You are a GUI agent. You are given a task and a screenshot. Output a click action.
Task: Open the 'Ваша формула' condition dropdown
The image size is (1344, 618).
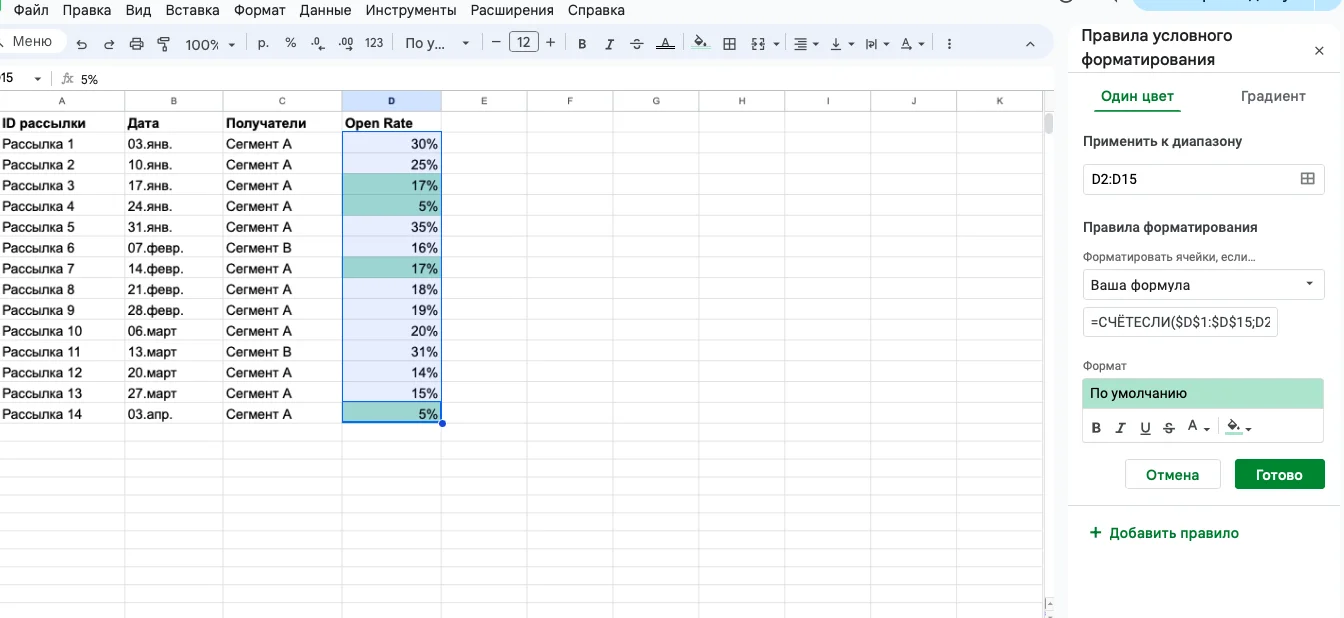coord(1203,285)
